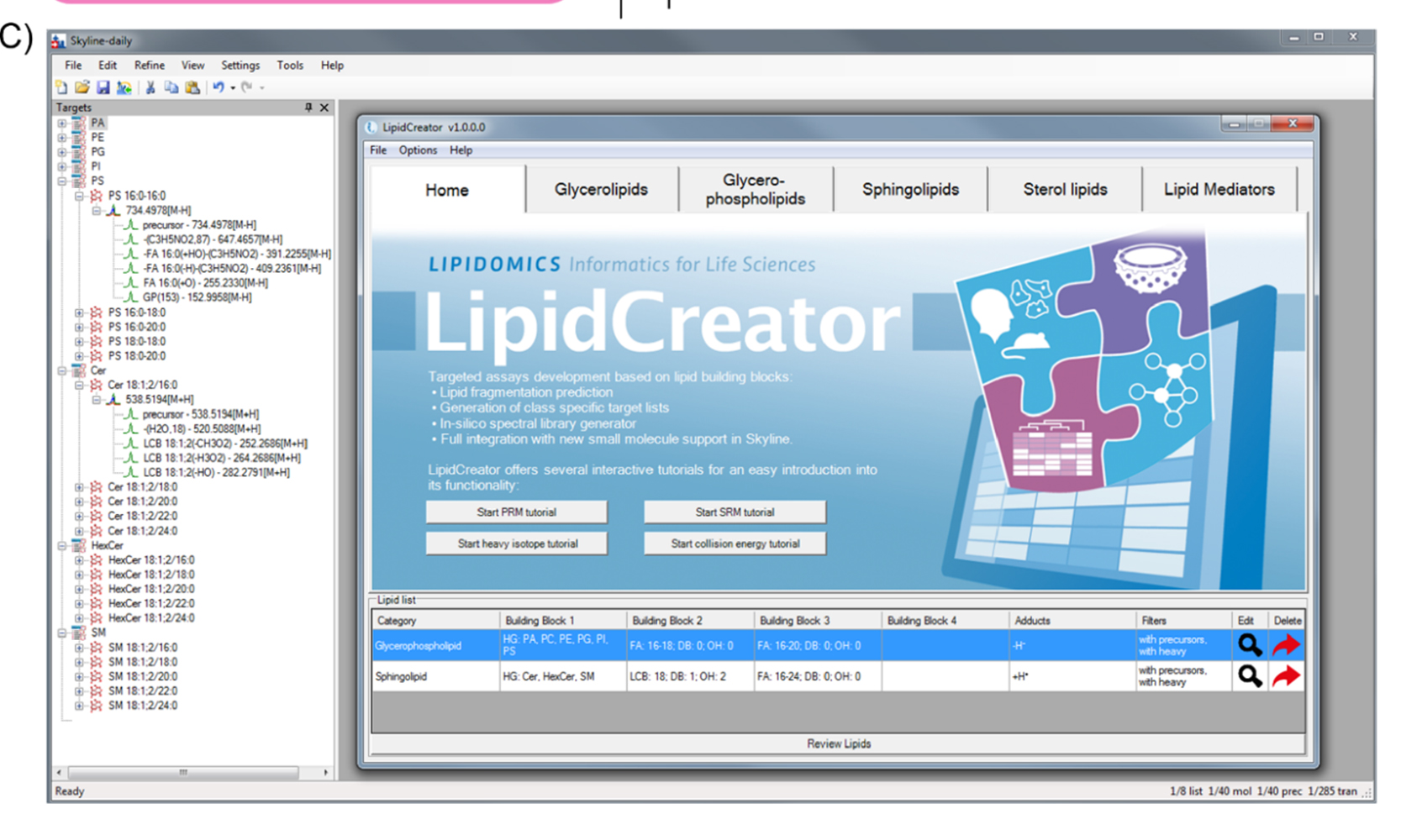Screen dimensions: 1401x840
Task: Click the magnifier Edit icon in Sphingolipid row
Action: [x=1250, y=676]
